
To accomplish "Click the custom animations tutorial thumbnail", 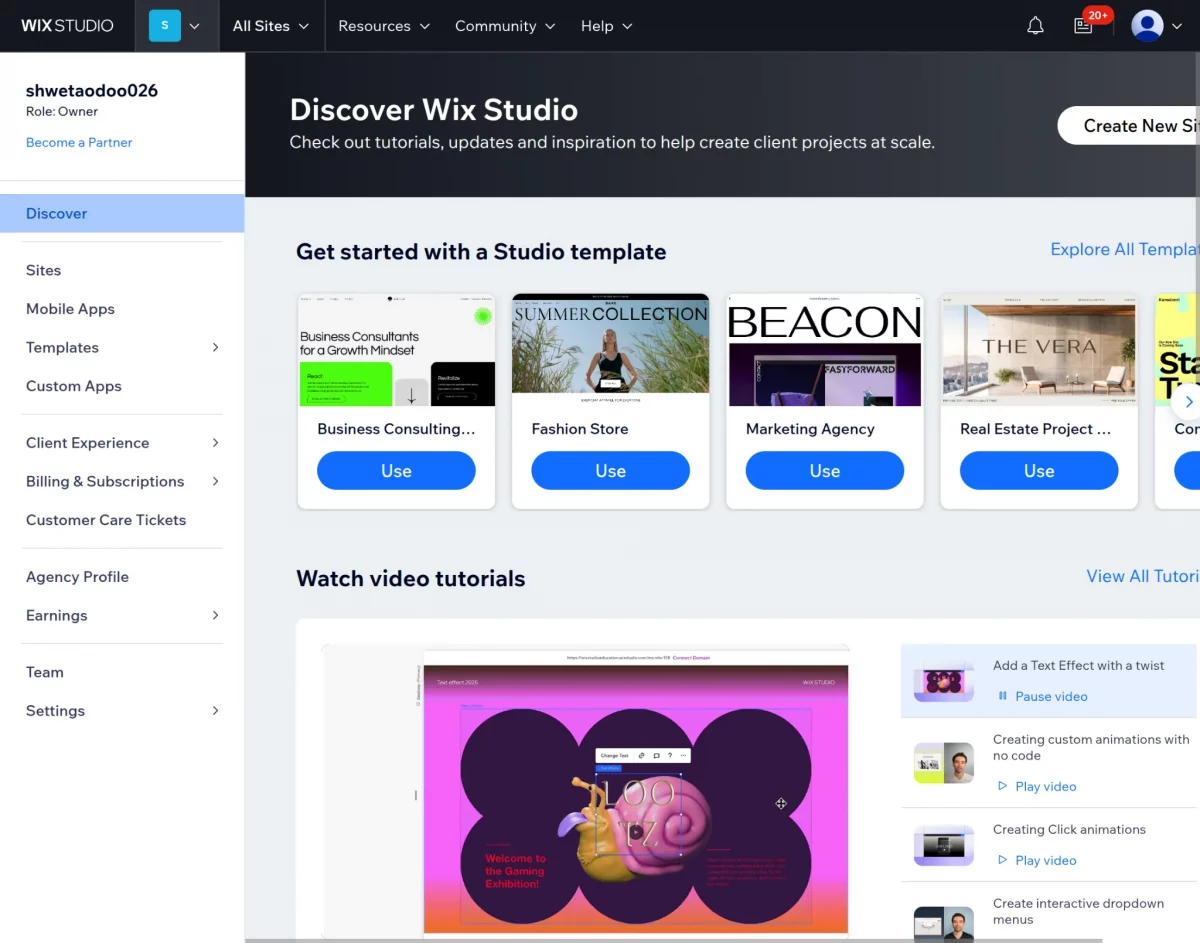I will click(944, 763).
